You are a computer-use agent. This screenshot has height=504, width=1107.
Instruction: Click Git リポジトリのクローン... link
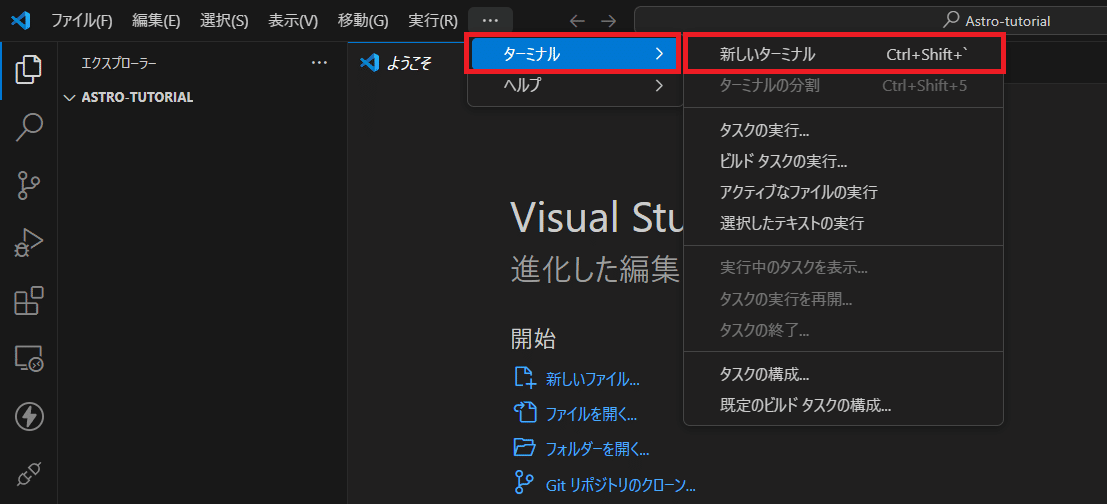click(621, 485)
